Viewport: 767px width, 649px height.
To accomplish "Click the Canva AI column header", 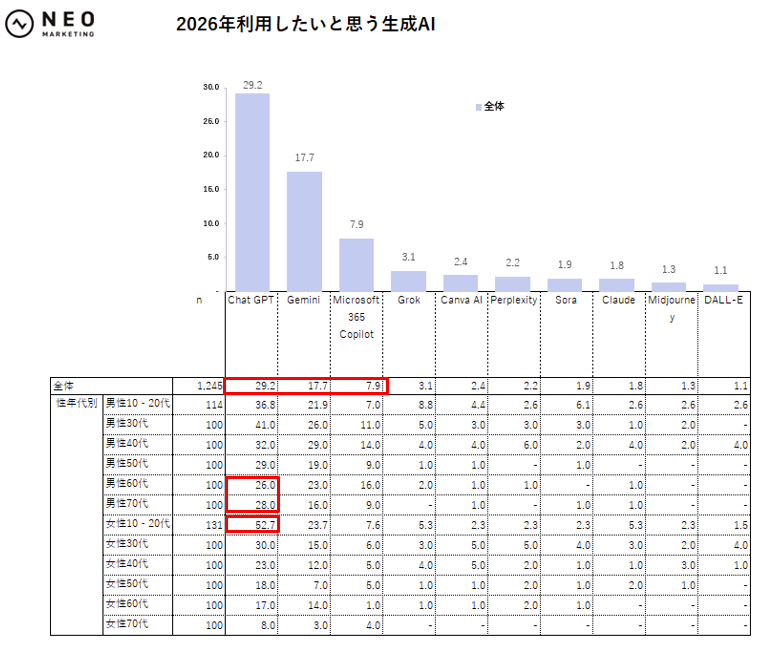I will 461,300.
